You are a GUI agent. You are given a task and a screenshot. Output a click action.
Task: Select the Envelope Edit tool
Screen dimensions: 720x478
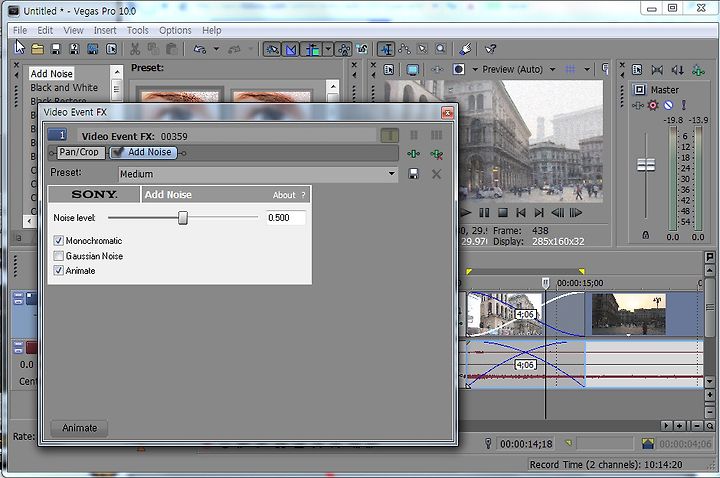click(405, 49)
